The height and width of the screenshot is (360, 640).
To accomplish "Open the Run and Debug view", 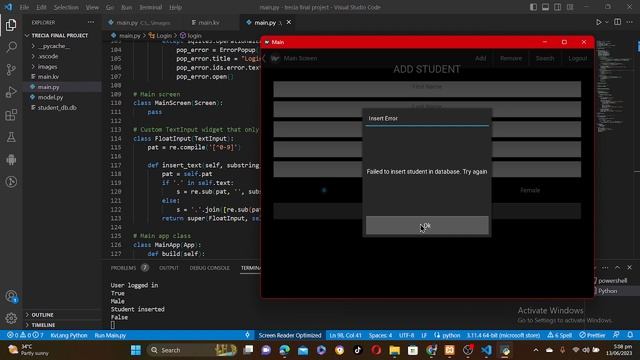I will [x=11, y=92].
